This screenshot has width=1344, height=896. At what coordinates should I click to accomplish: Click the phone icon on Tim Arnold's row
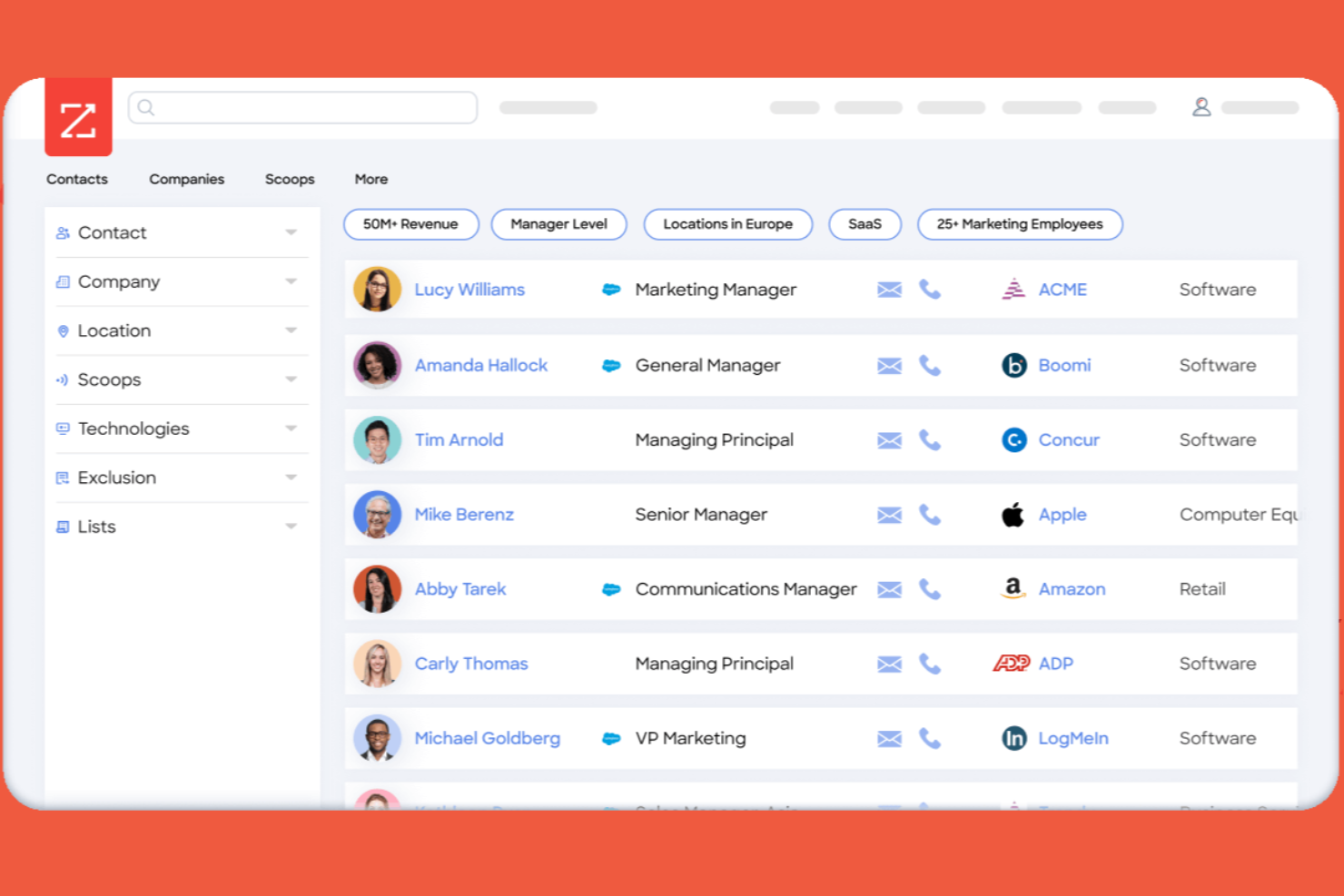(x=930, y=439)
